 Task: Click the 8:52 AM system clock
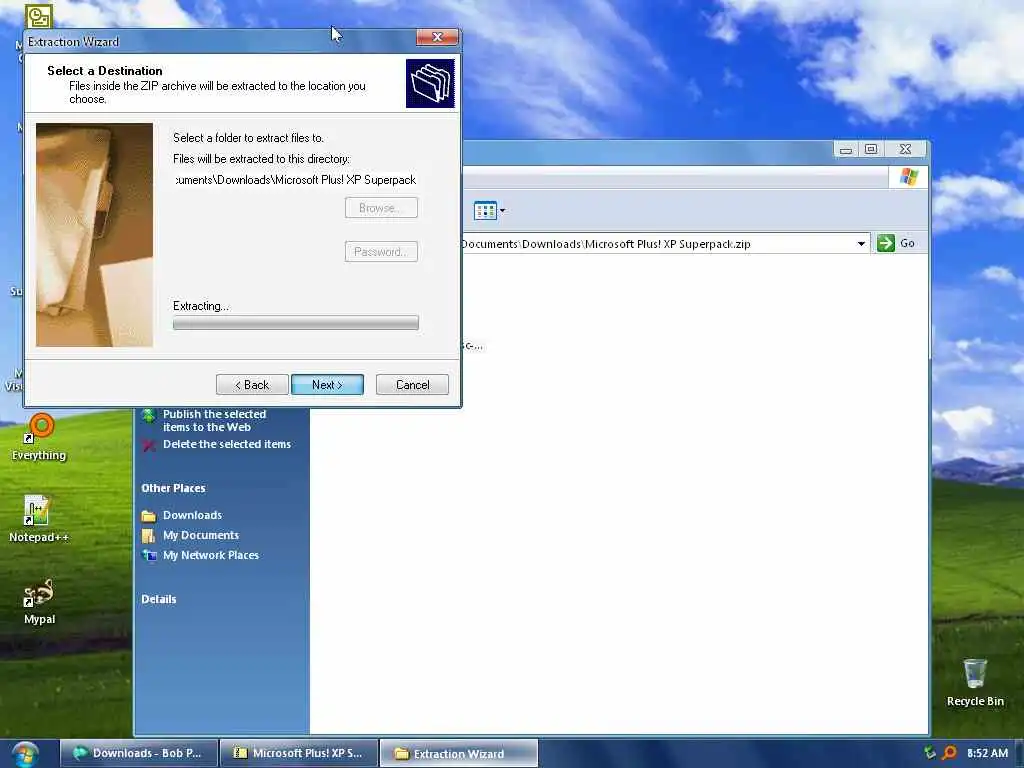(x=987, y=753)
